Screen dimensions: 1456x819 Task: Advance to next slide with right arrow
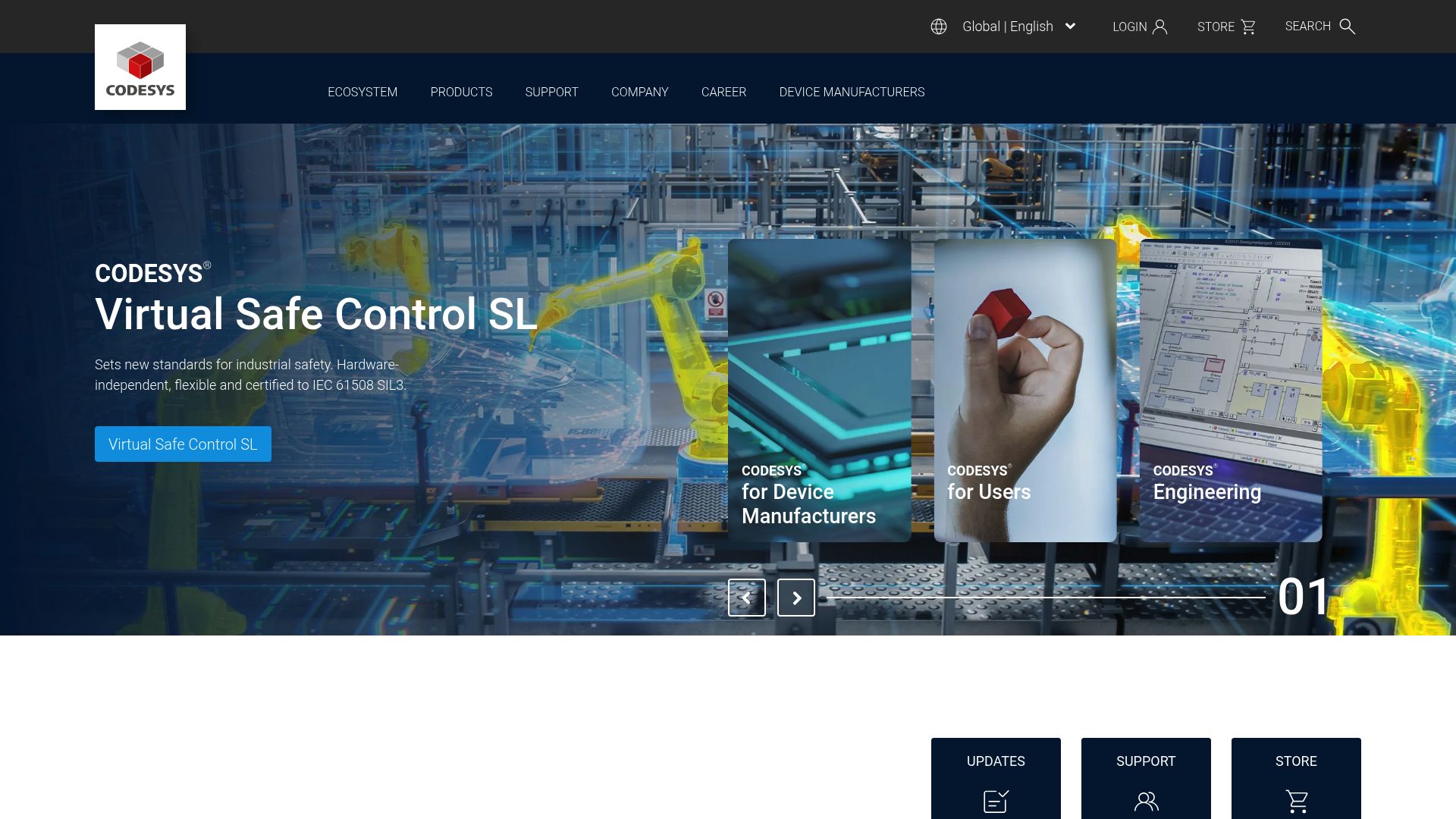click(x=796, y=598)
